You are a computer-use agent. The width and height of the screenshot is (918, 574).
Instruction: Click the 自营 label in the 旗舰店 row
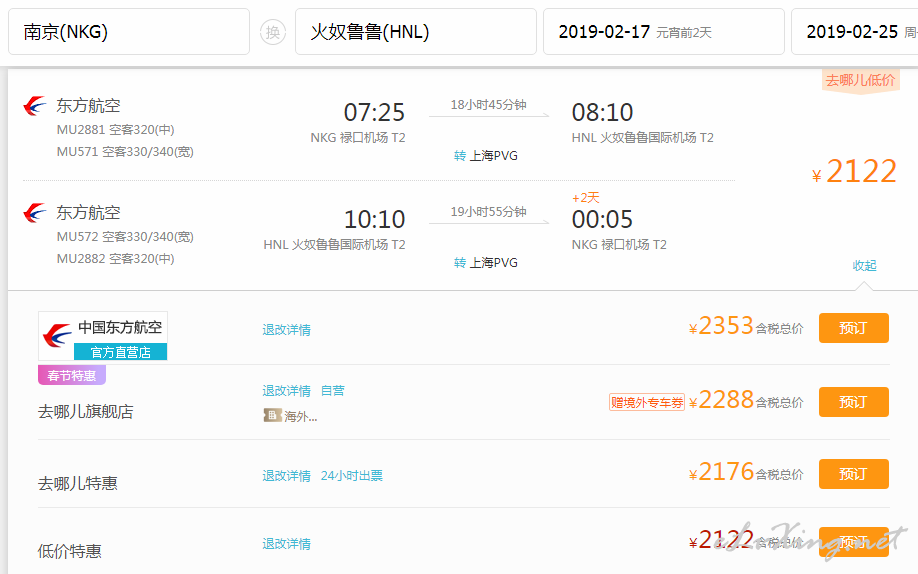[x=333, y=391]
